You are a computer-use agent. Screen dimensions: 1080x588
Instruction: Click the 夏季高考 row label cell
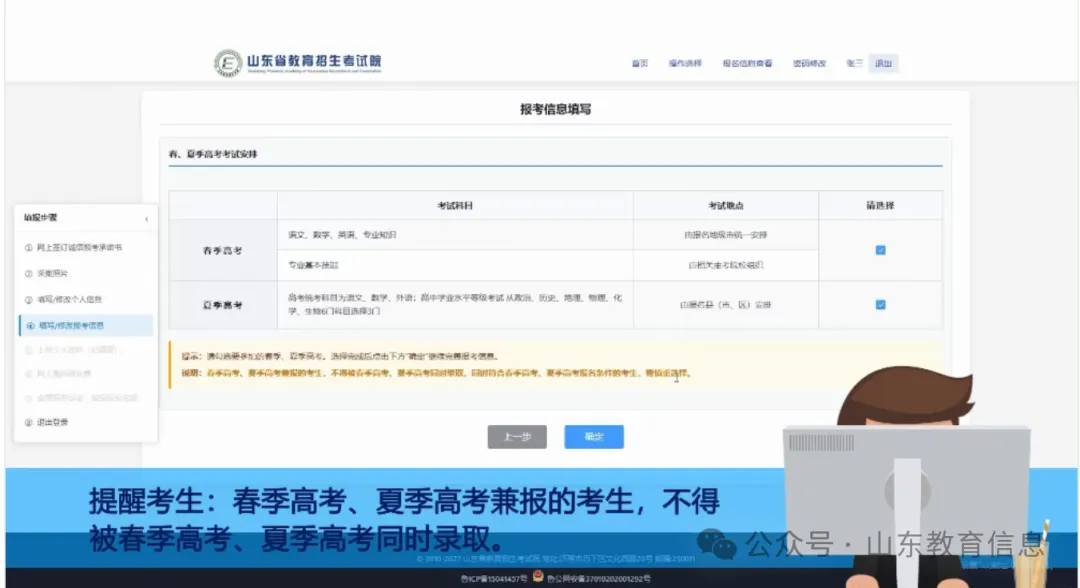click(222, 305)
